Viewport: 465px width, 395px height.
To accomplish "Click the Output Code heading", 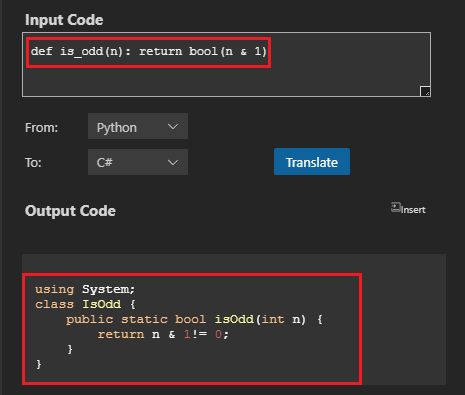I will point(70,211).
